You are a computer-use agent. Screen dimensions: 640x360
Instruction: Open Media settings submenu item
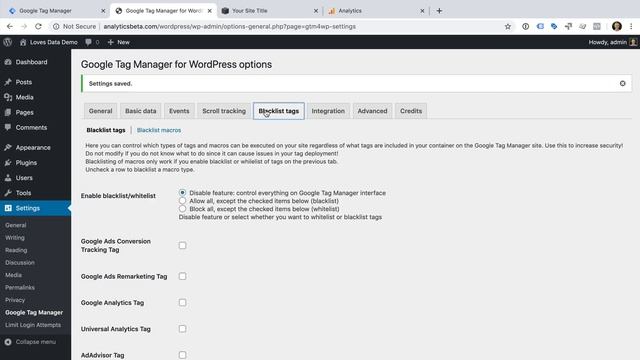pos(13,275)
